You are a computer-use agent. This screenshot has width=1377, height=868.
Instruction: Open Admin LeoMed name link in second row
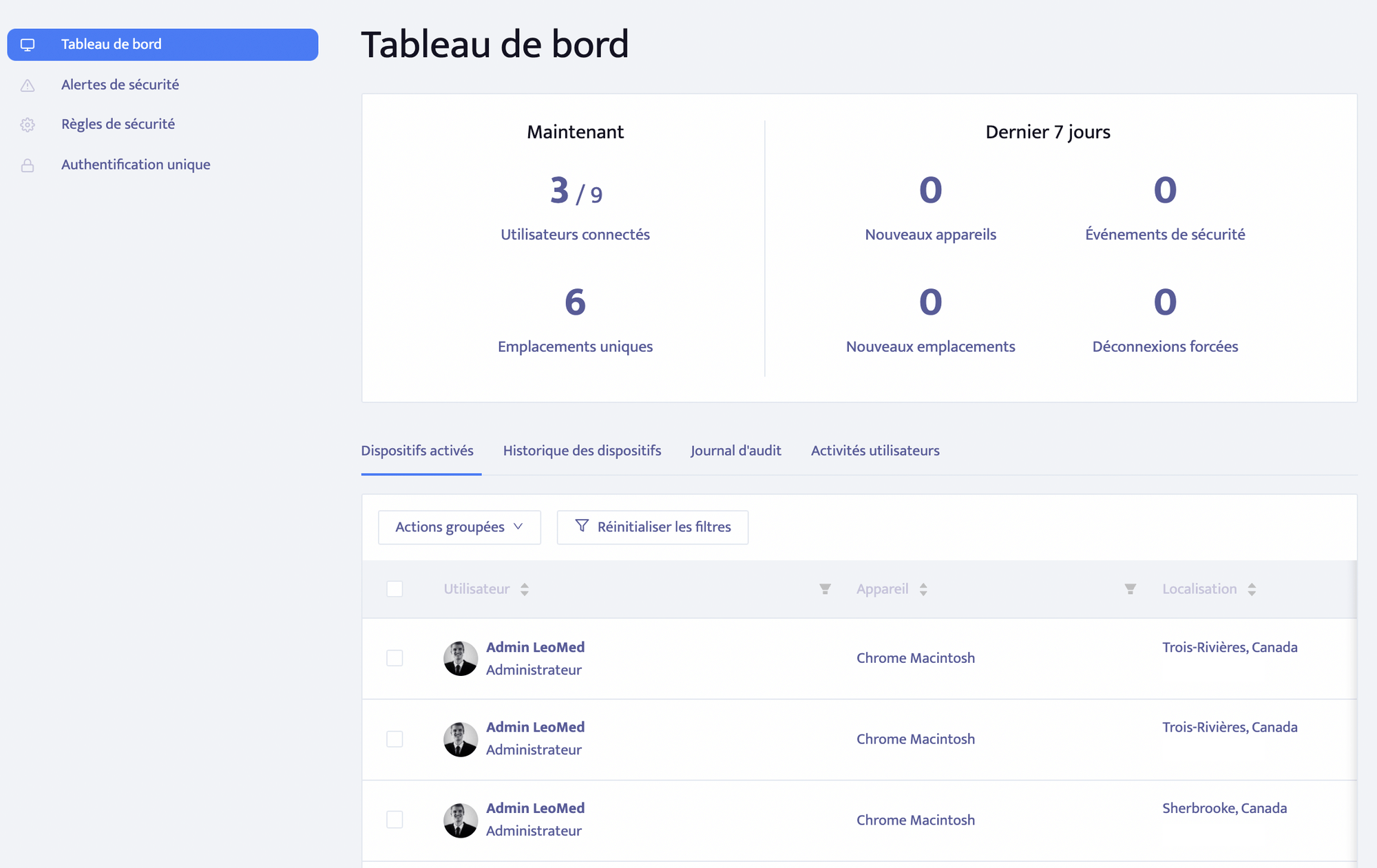pyautogui.click(x=535, y=728)
